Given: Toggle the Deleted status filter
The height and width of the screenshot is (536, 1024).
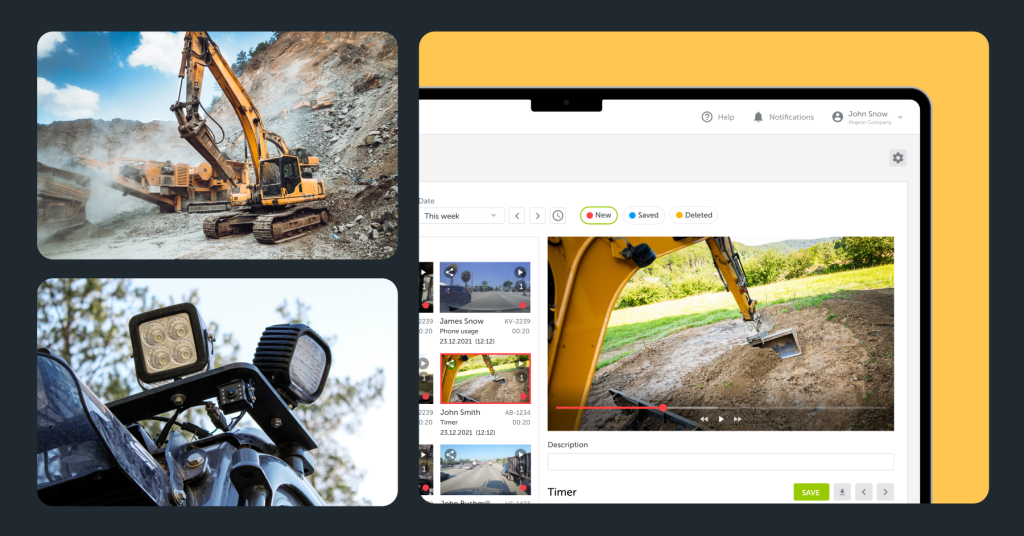Looking at the screenshot, I should (x=693, y=215).
